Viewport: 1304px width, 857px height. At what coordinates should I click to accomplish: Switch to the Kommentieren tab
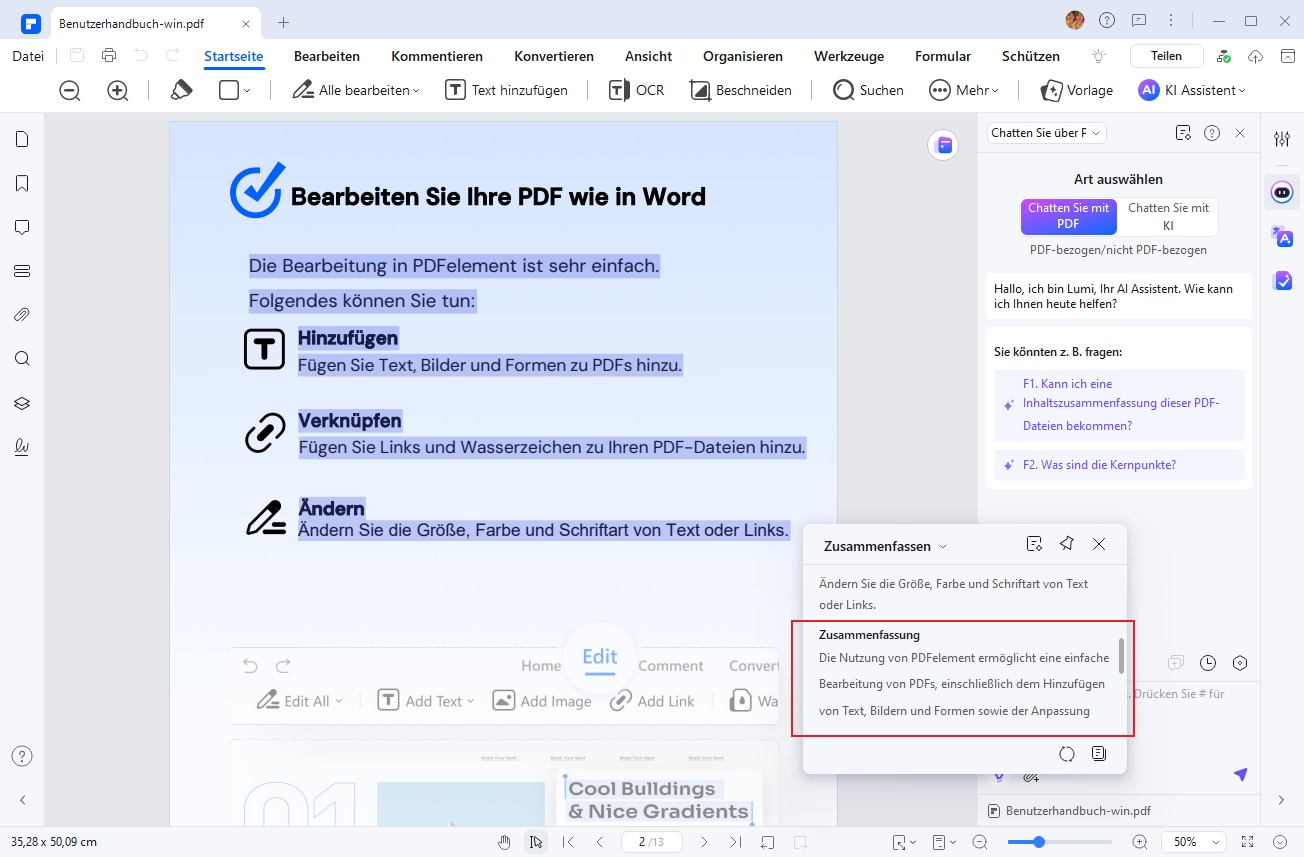[x=437, y=56]
